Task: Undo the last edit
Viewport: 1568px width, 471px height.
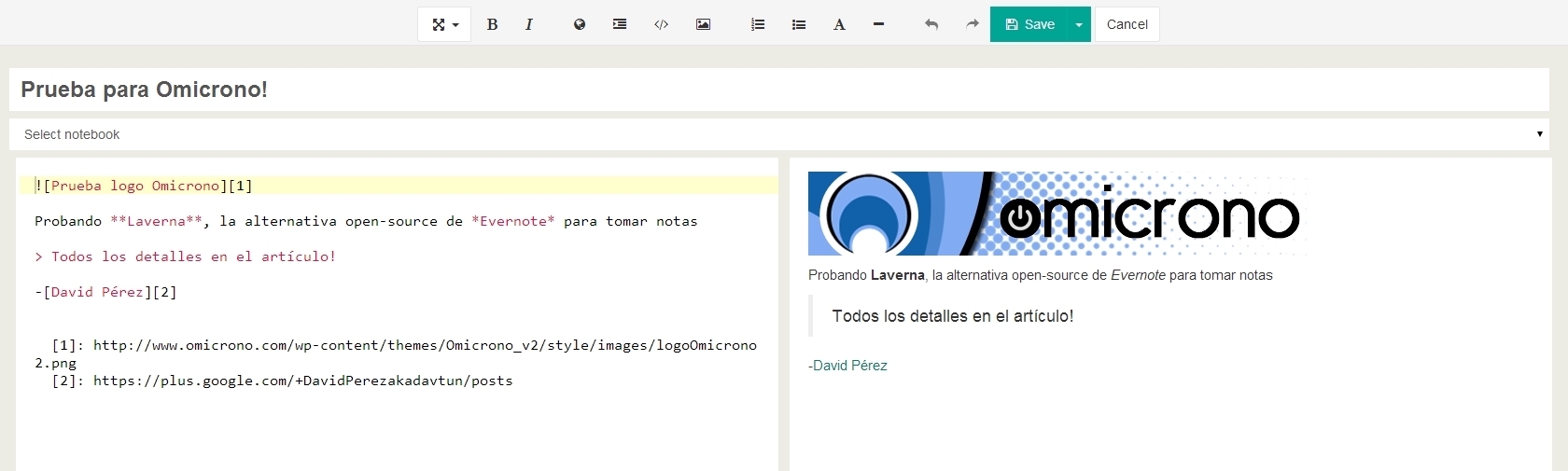Action: 931,24
